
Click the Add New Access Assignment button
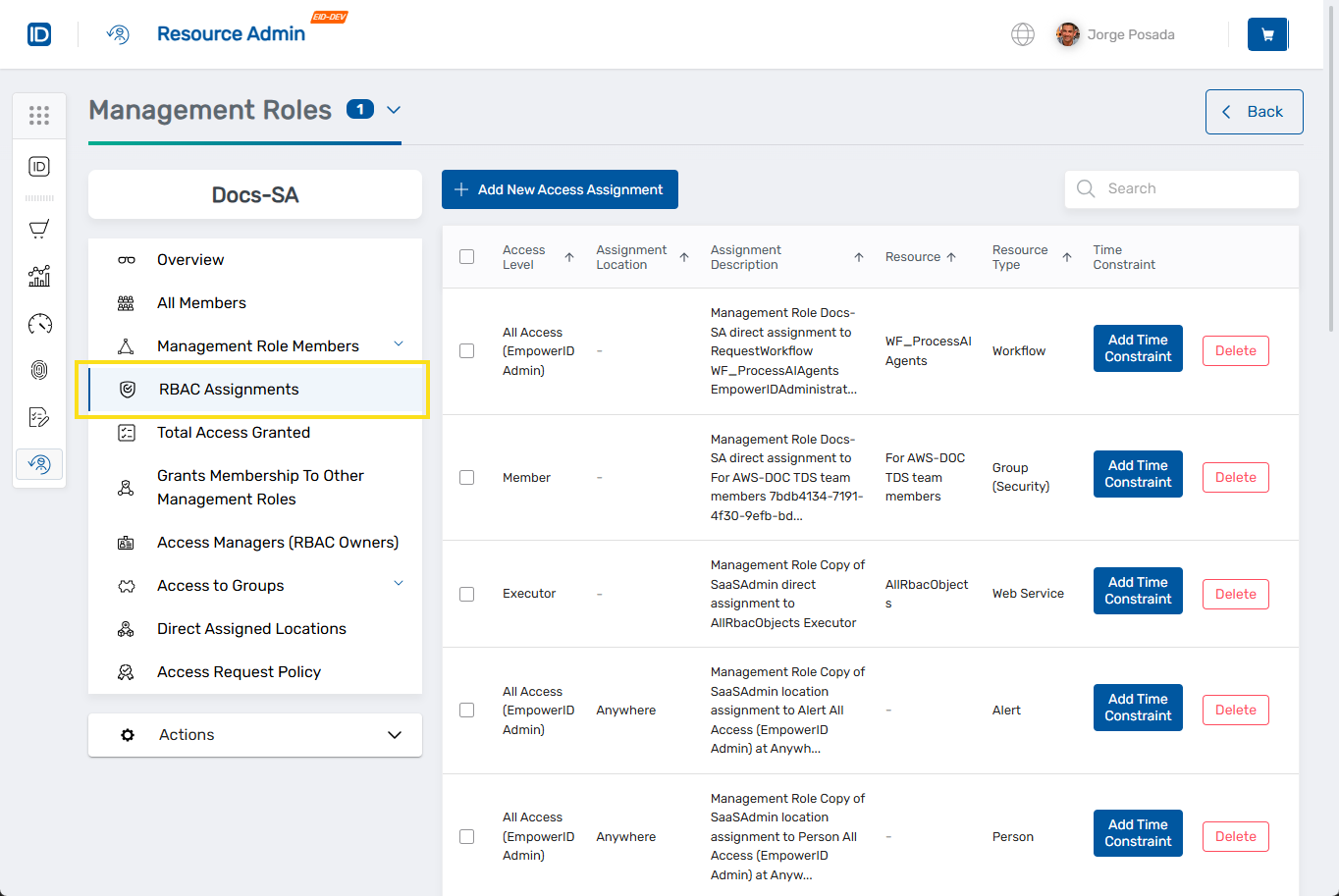tap(560, 188)
